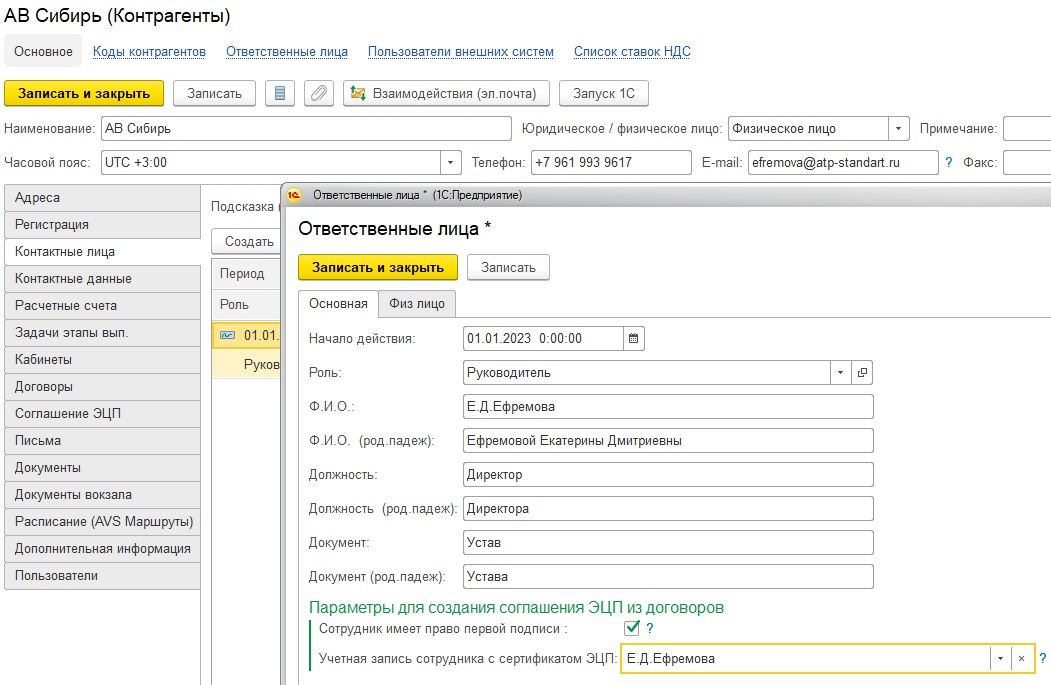Click into the Должность input field
The width and height of the screenshot is (1051, 685).
pos(668,475)
